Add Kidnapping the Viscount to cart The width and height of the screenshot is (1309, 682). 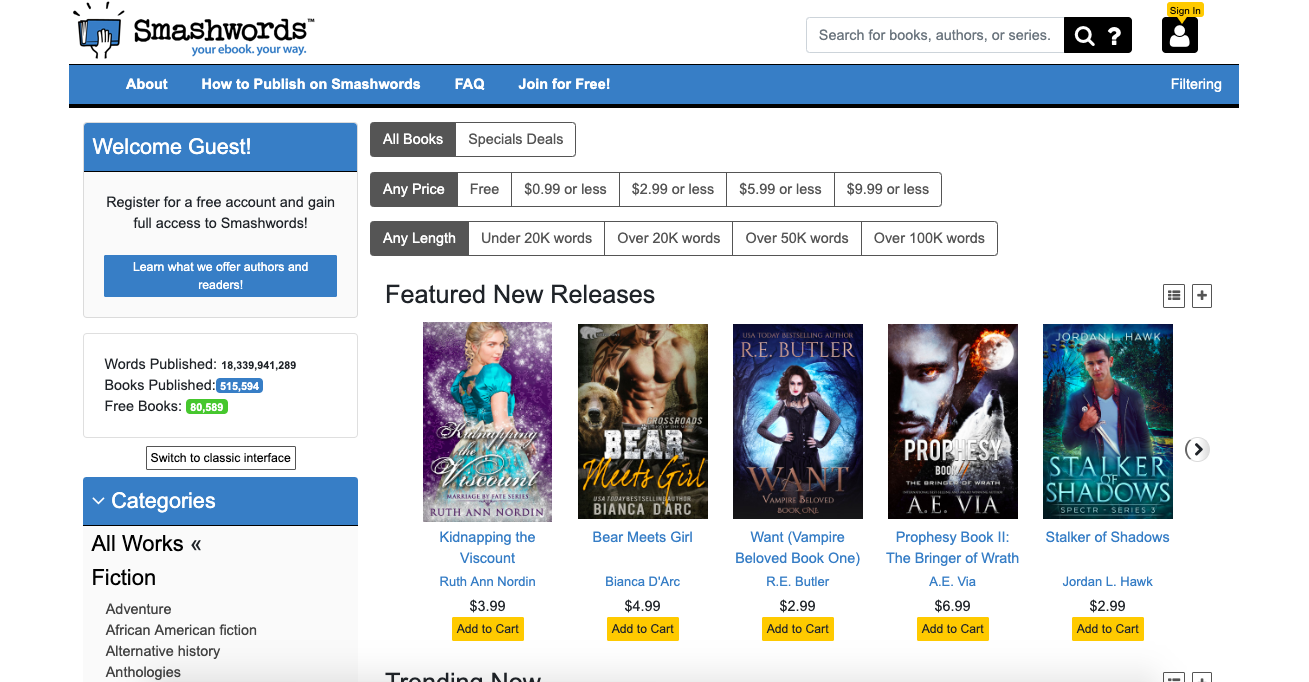click(488, 629)
